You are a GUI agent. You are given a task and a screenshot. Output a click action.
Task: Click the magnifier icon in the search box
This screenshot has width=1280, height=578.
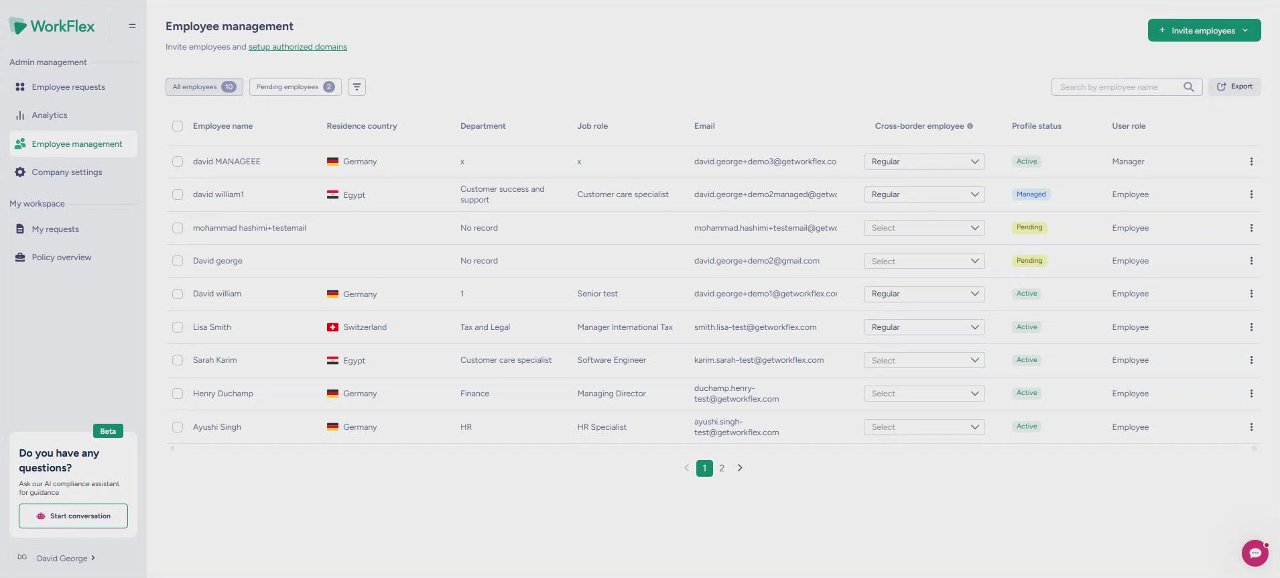[x=1189, y=87]
